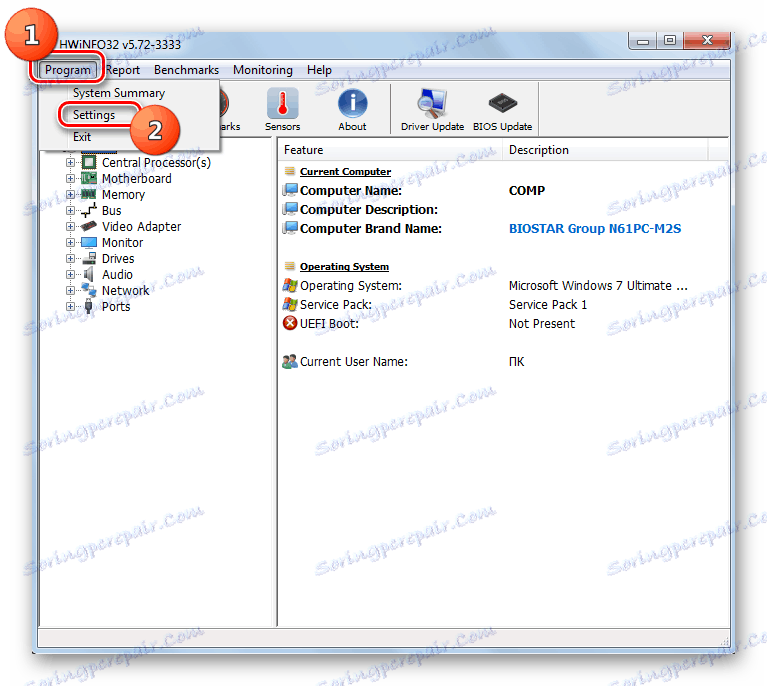Screen dimensions: 767x686
Task: Expand the Network tree node
Action: point(70,290)
